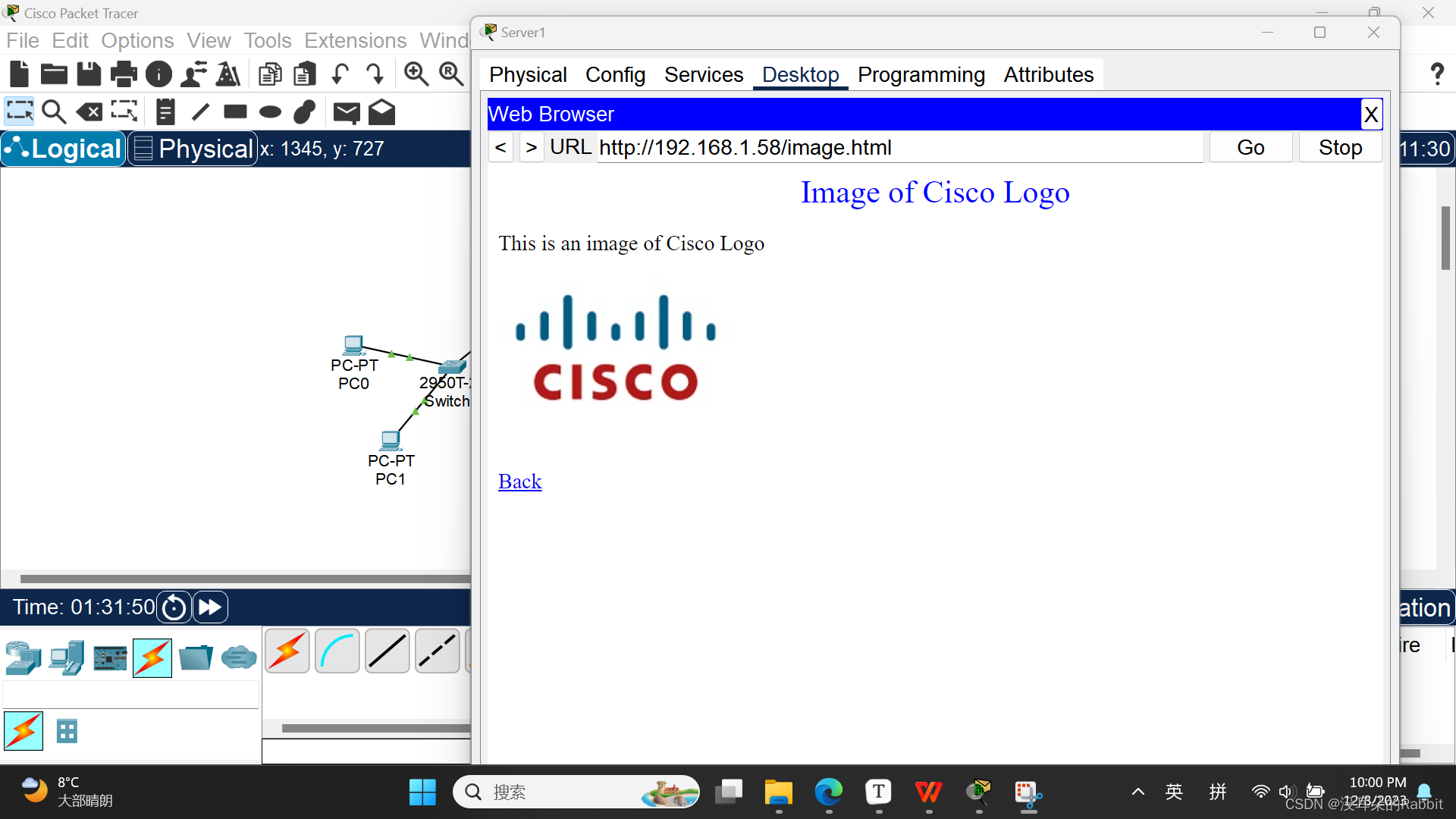The width and height of the screenshot is (1456, 819).
Task: Click the Stop button in Web Browser
Action: [1340, 147]
